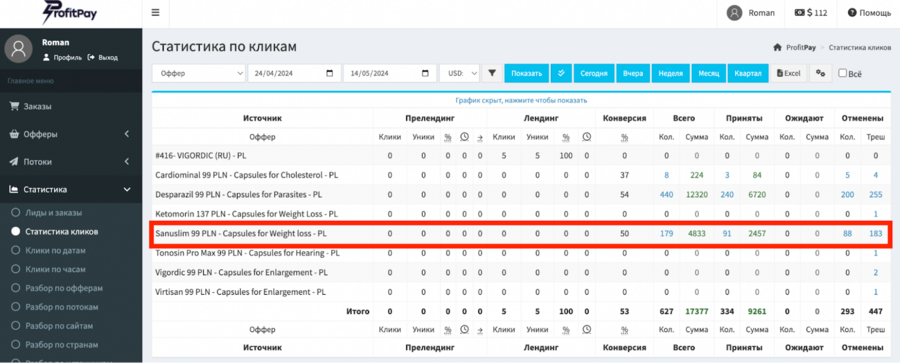Image resolution: width=900 pixels, height=363 pixels.
Task: Open the Оффер grouping dropdown
Action: tap(199, 74)
